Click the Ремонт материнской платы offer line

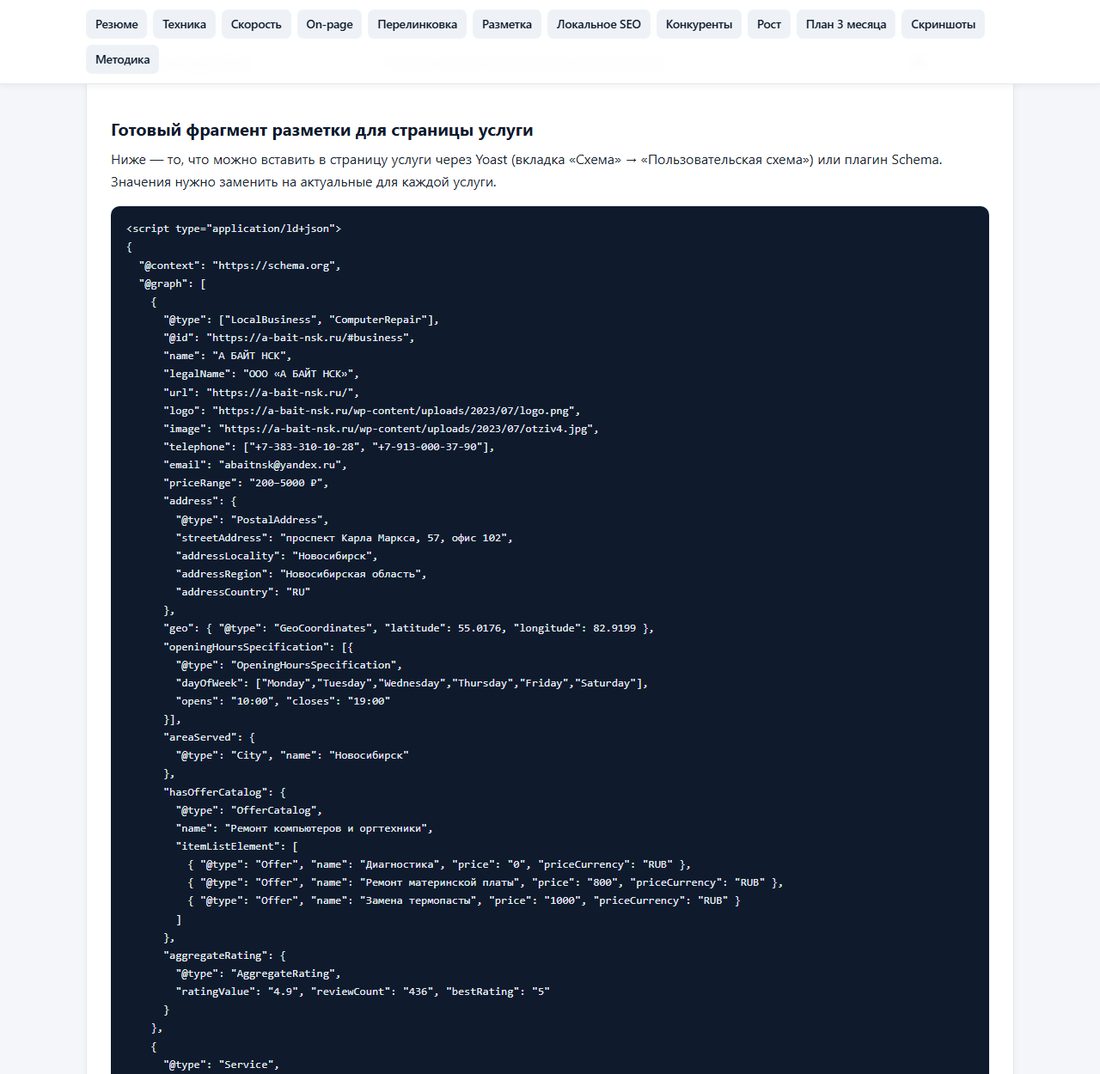(x=485, y=882)
